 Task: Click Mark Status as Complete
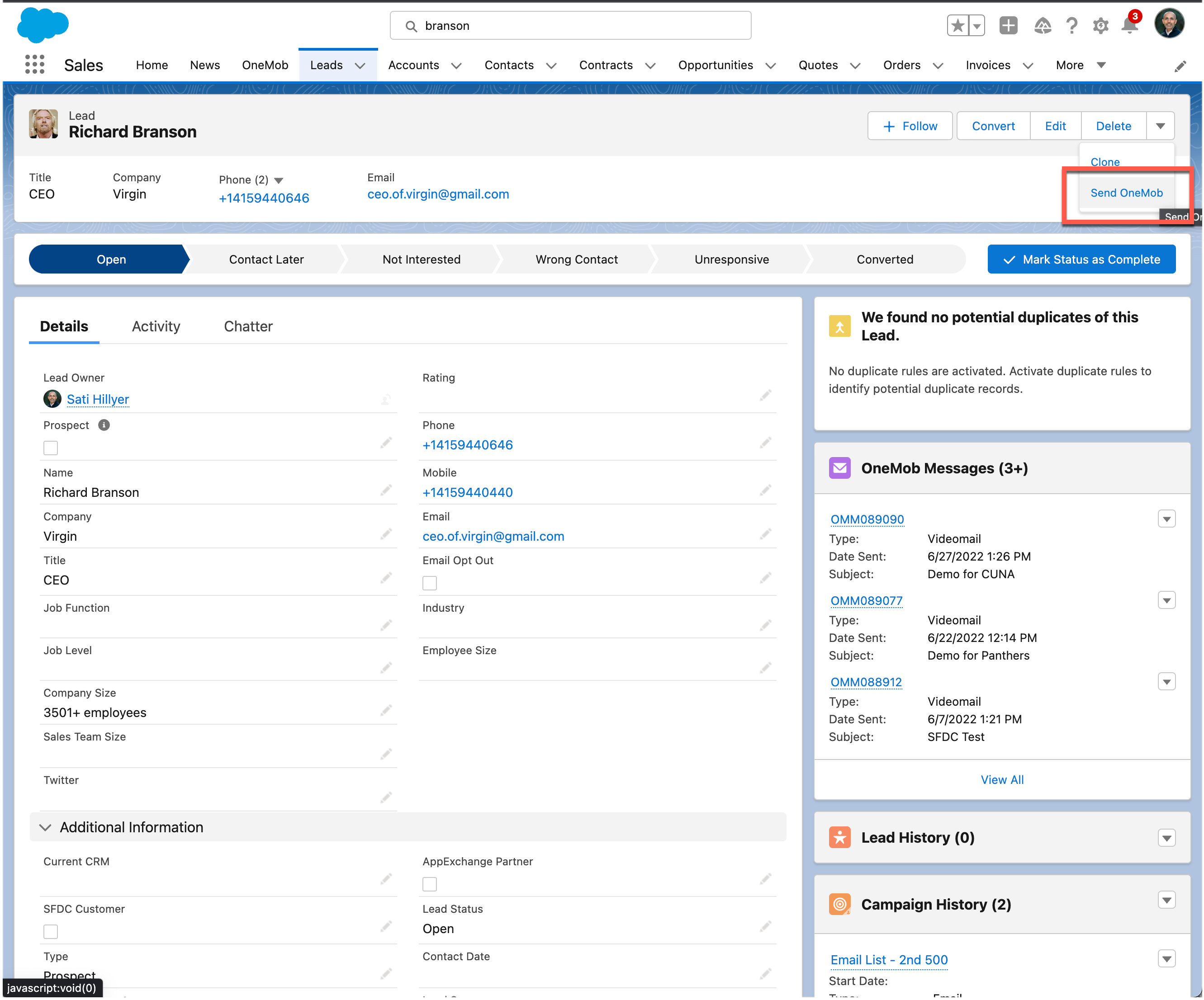pos(1081,259)
